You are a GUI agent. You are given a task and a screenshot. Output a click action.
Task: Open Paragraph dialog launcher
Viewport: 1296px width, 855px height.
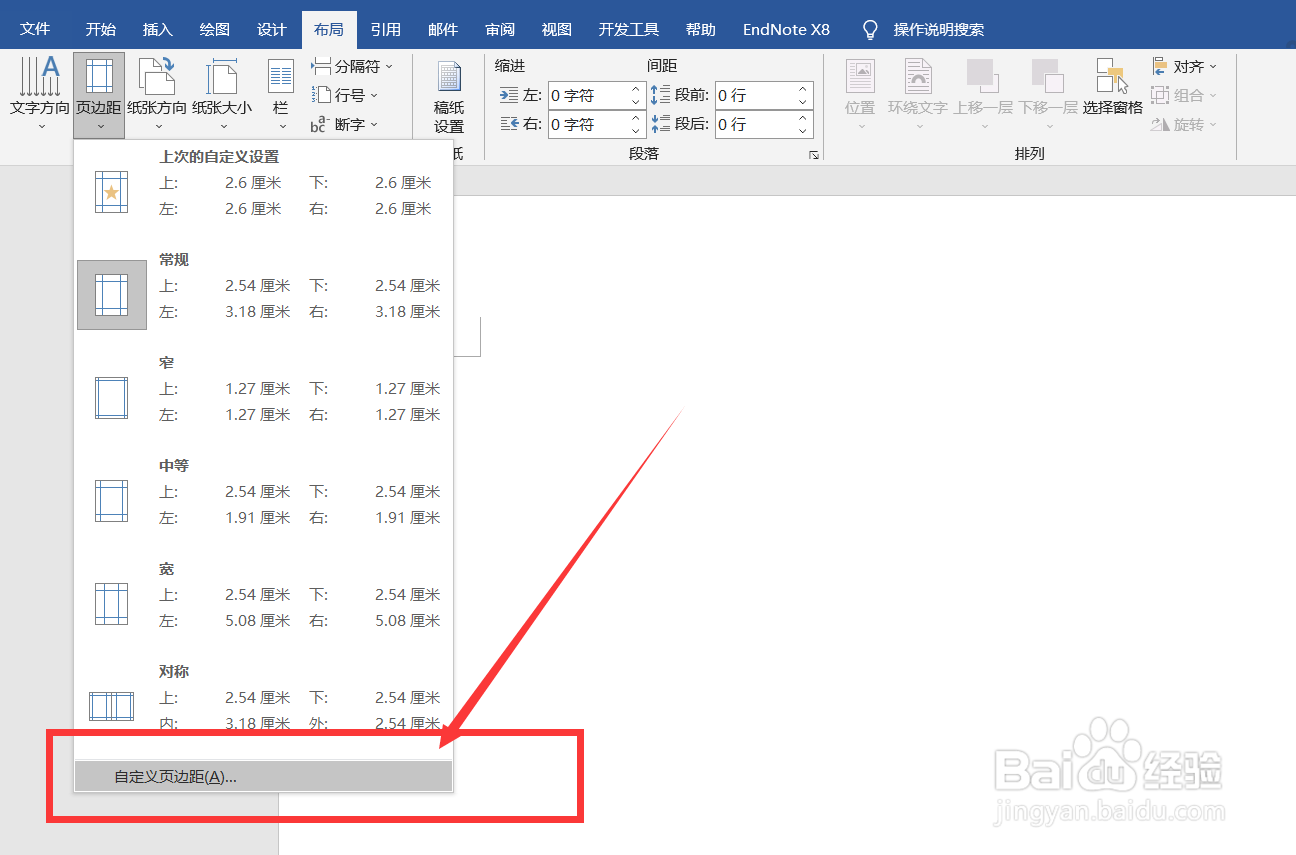tap(814, 155)
